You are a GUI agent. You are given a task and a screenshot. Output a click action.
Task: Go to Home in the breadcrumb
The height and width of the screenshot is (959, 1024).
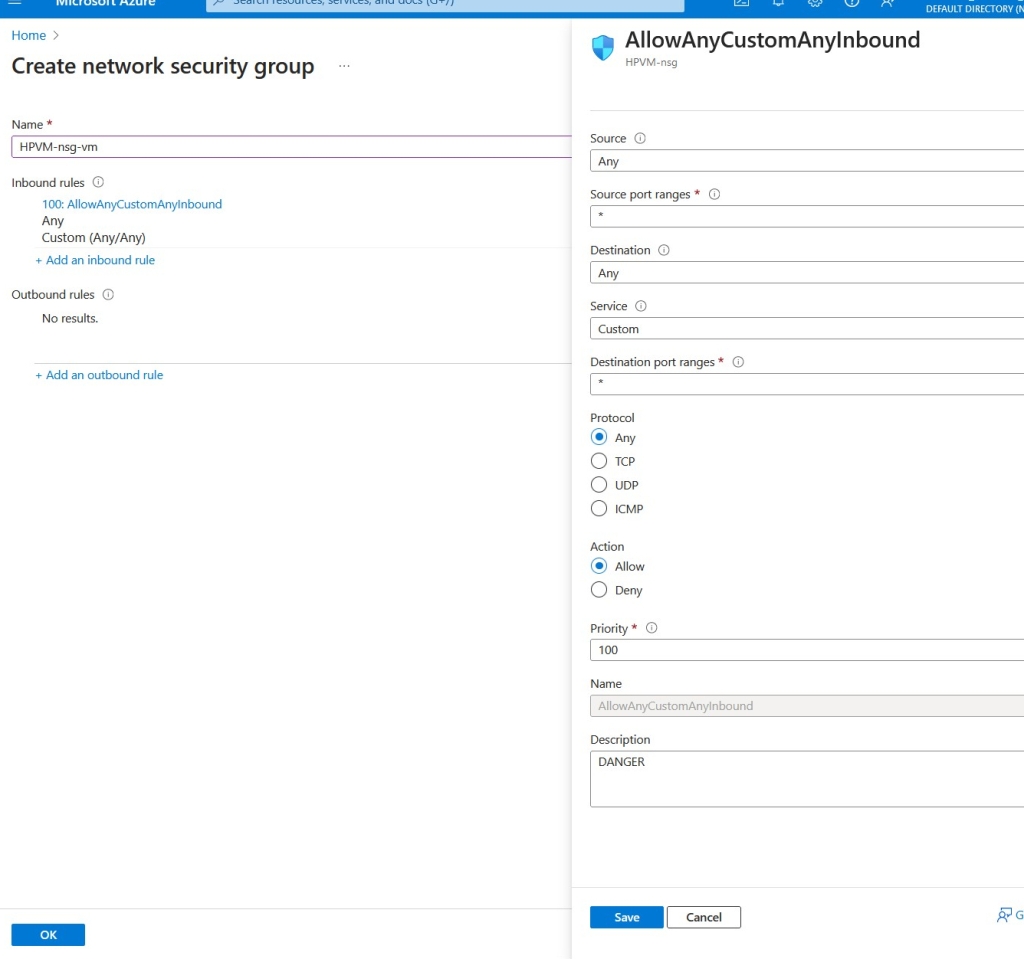(x=29, y=35)
